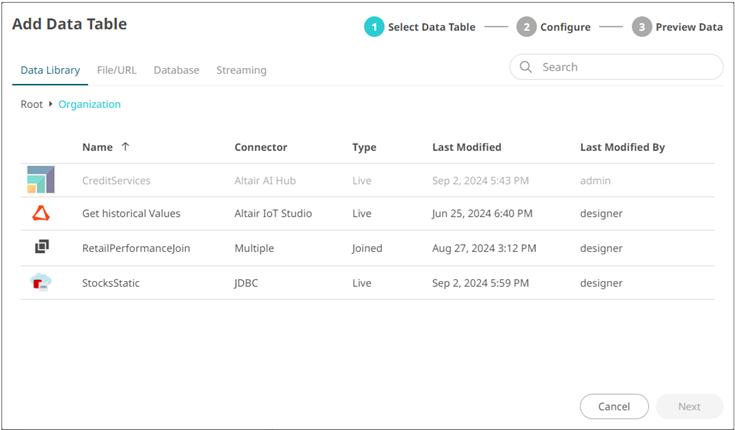
Task: Click into the Search input field
Action: (x=625, y=67)
